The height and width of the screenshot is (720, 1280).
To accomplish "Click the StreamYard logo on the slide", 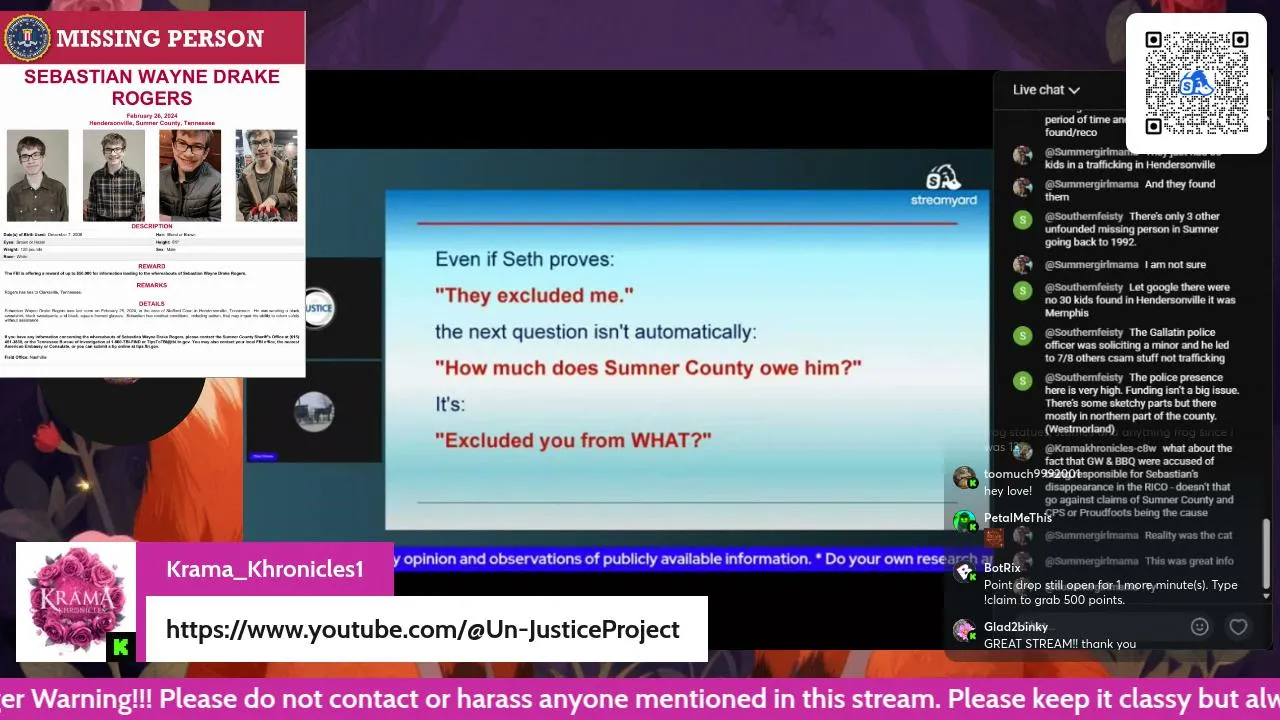I will [x=943, y=187].
